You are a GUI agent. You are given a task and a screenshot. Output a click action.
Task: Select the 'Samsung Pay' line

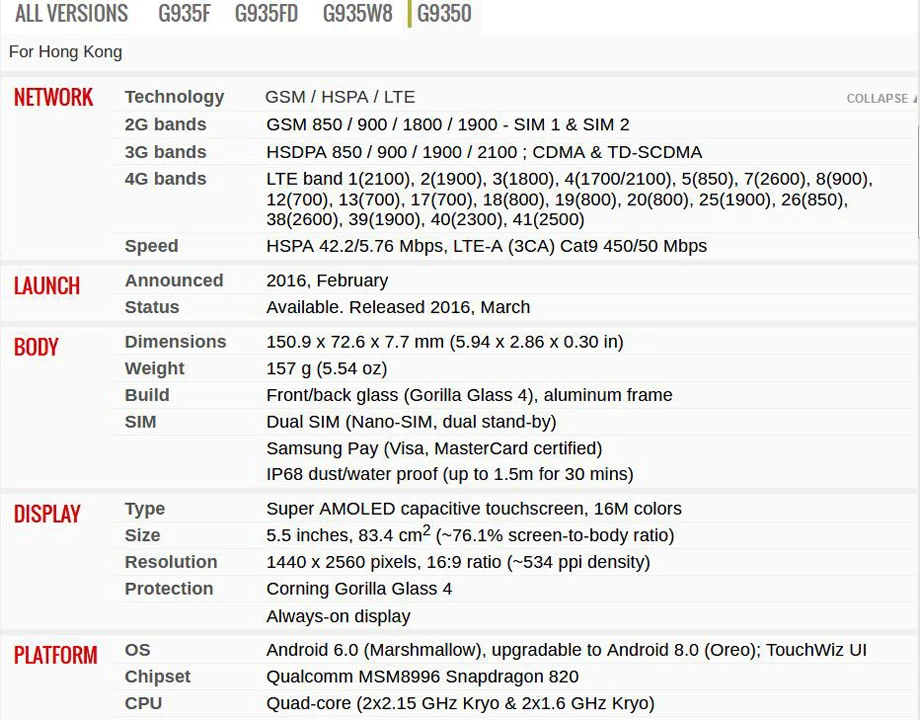point(434,448)
